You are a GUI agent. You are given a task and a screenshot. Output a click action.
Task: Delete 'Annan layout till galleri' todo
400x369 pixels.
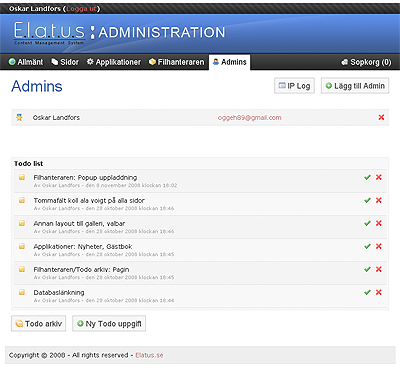coord(379,223)
